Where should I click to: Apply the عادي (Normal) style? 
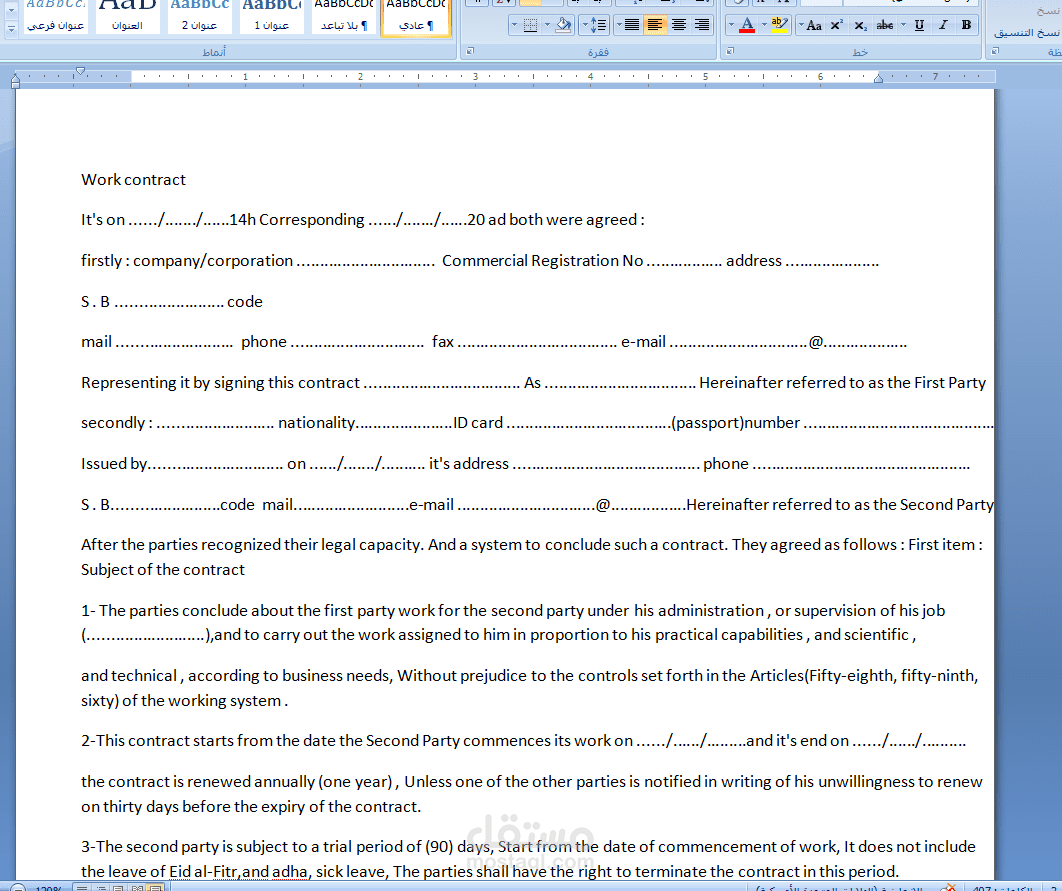point(416,18)
